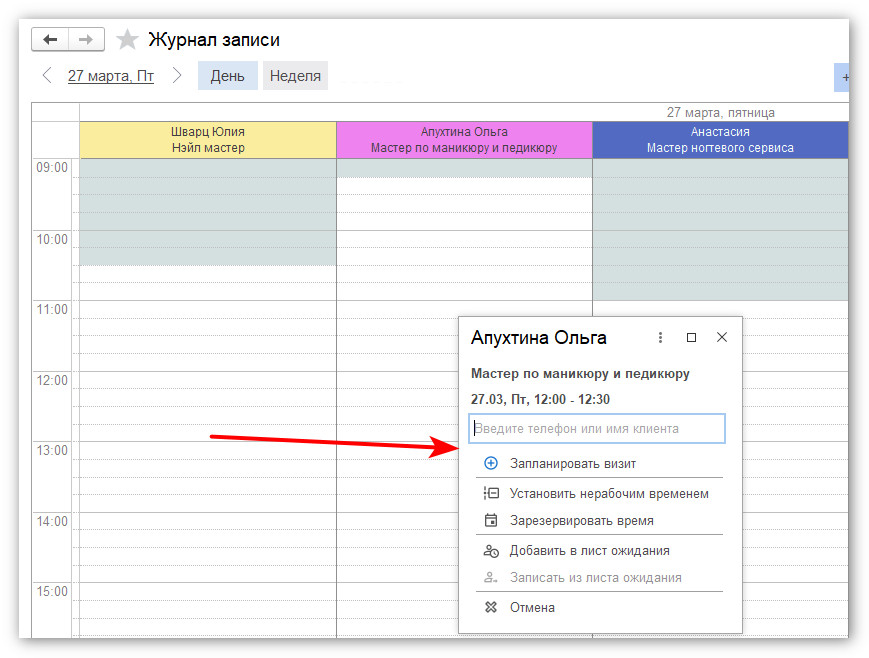This screenshot has width=869, height=658.
Task: Focus the client phone or name field
Action: click(597, 429)
